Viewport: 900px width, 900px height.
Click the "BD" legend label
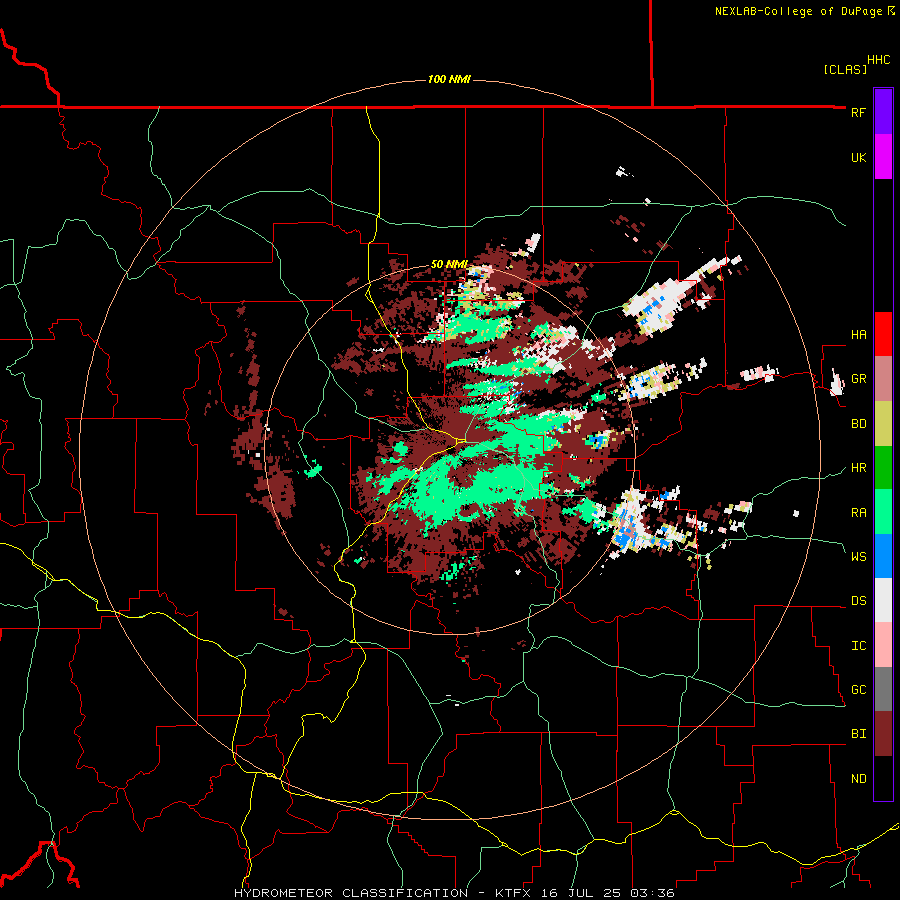858,424
